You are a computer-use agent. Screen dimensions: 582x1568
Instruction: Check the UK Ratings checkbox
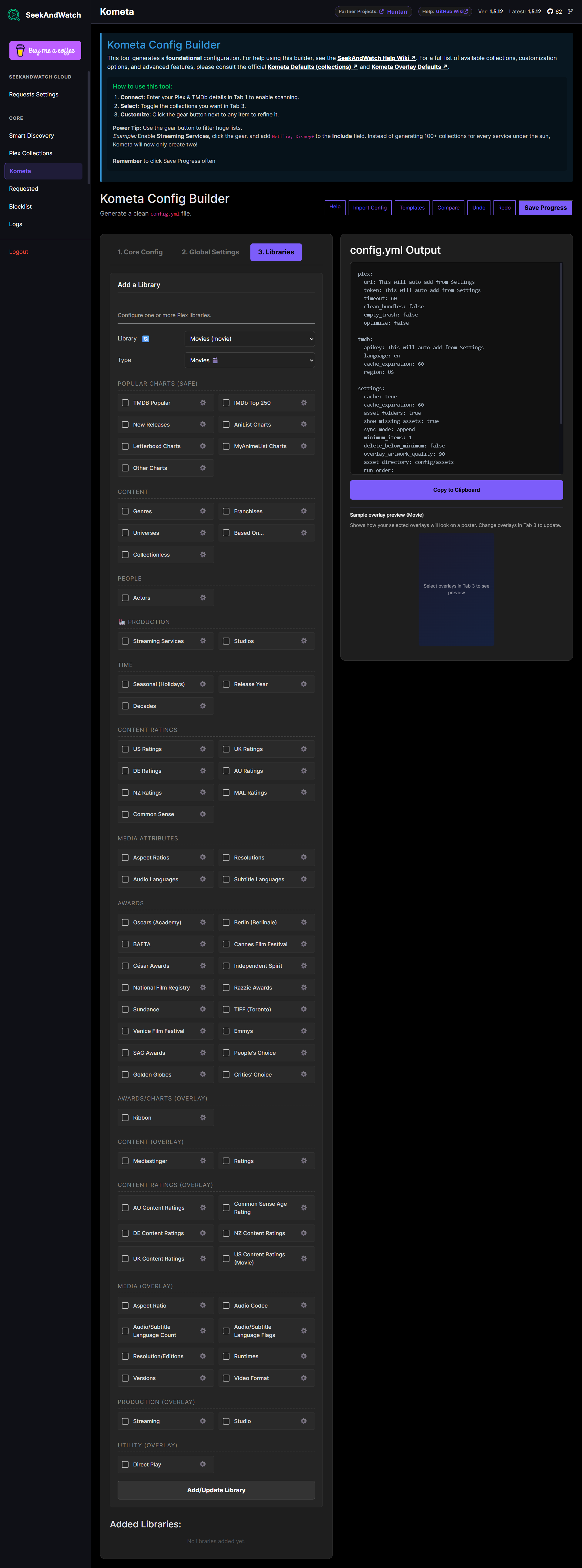pos(226,749)
